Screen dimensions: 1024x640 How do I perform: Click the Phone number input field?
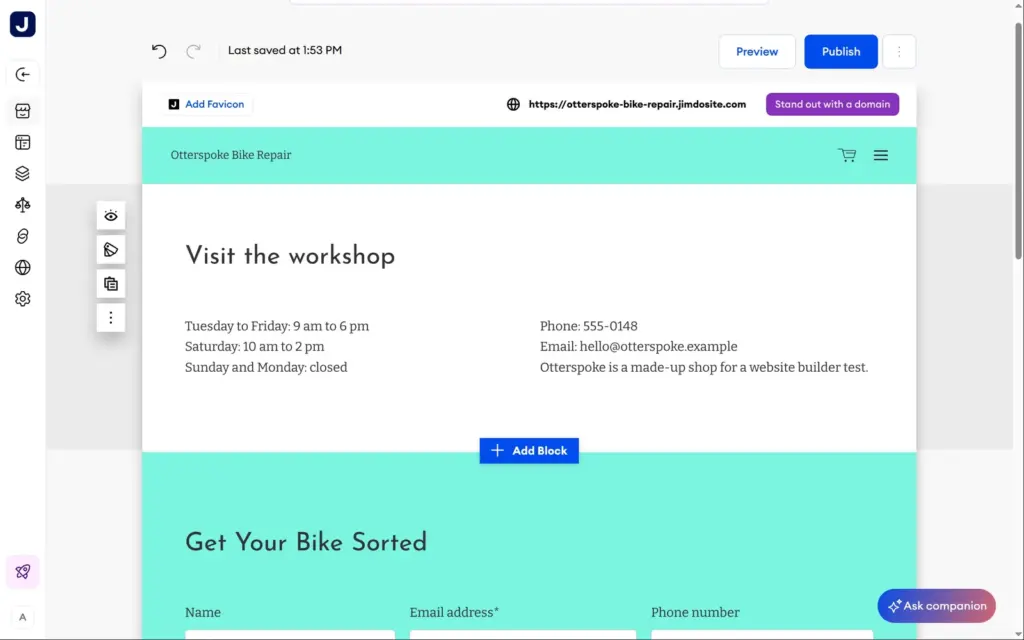click(762, 635)
